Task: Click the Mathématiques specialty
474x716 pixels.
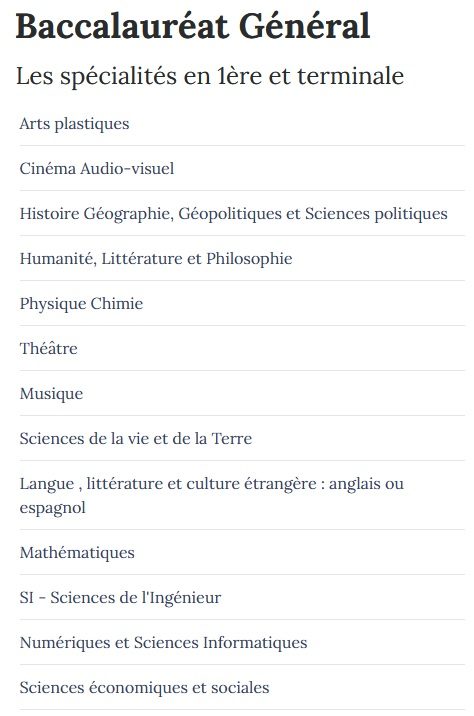Action: (x=242, y=553)
